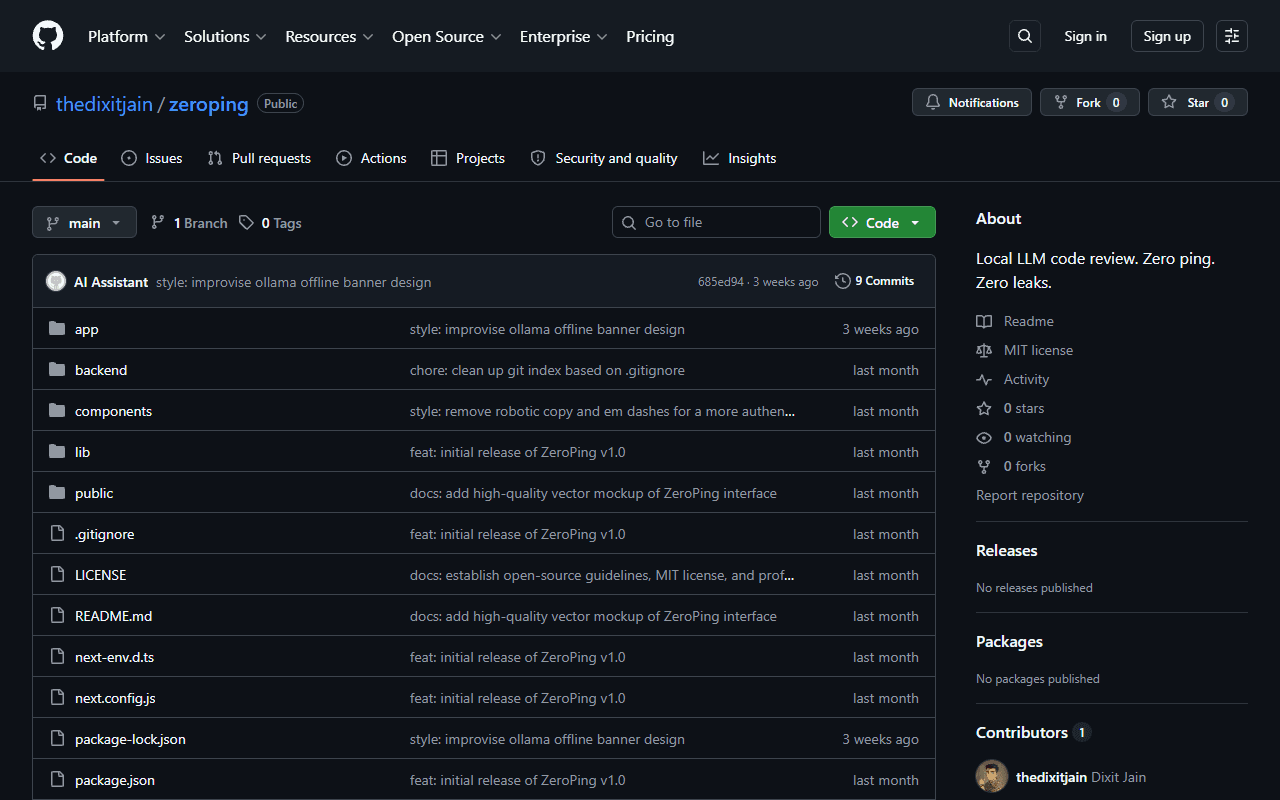The image size is (1280, 800).
Task: Open the next.config.js file
Action: (x=115, y=698)
